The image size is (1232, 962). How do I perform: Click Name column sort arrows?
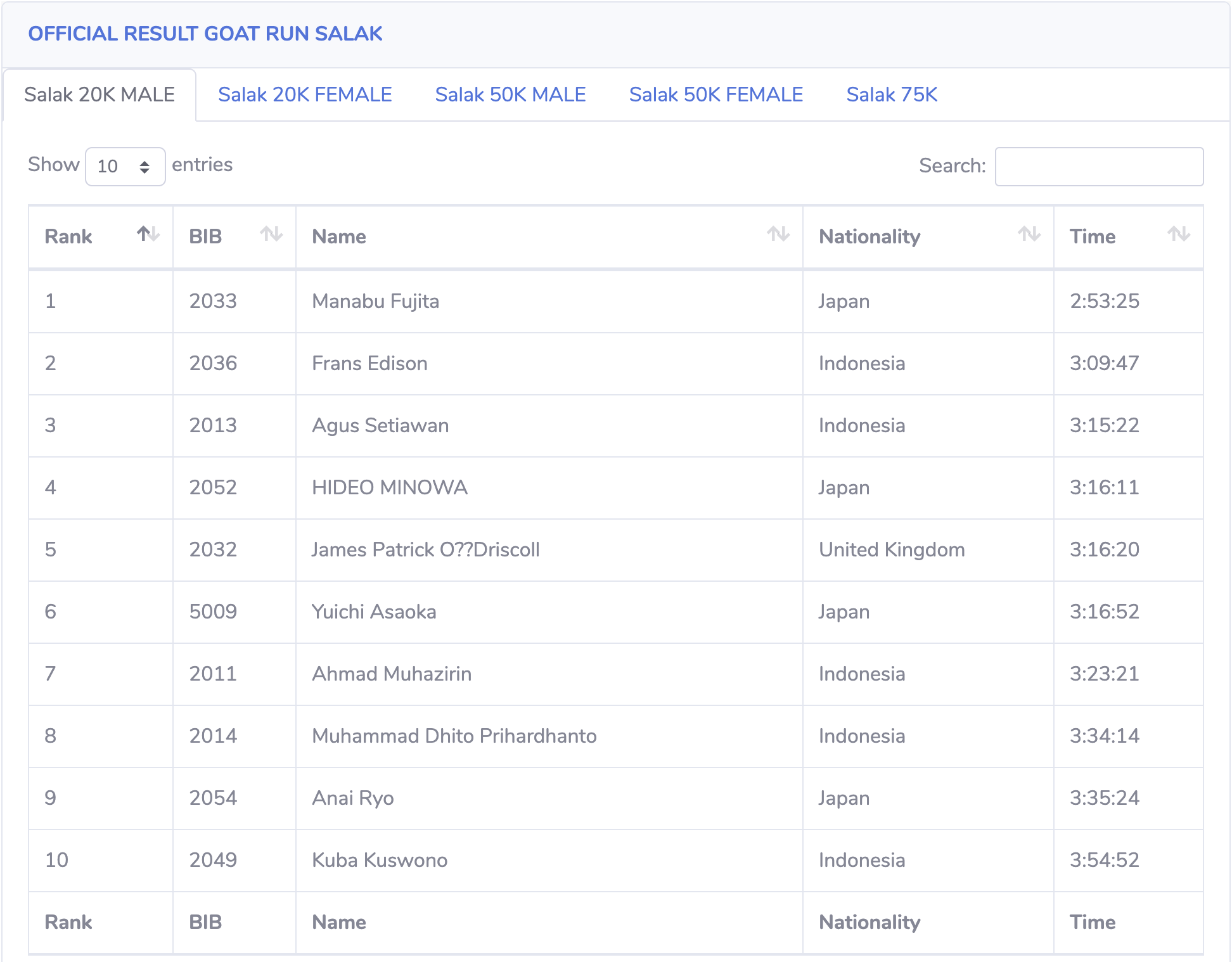coord(778,234)
